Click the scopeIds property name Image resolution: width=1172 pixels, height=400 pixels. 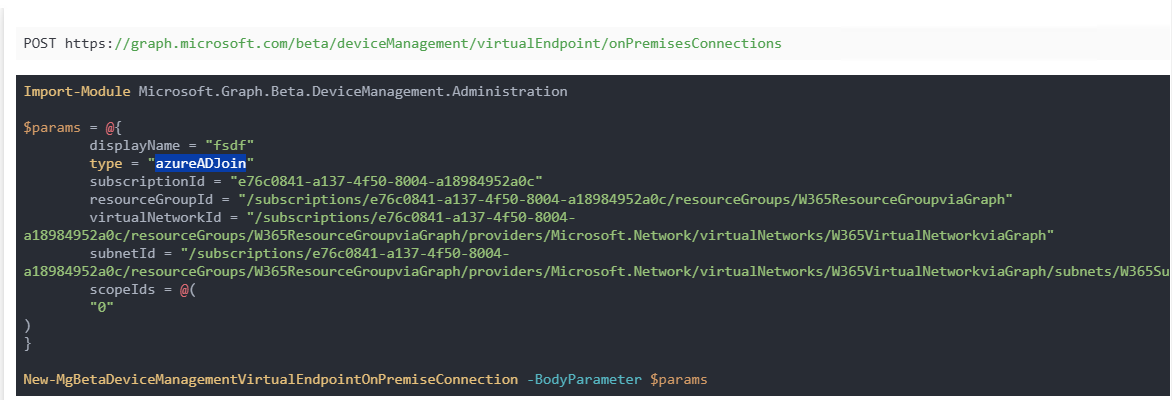point(123,289)
